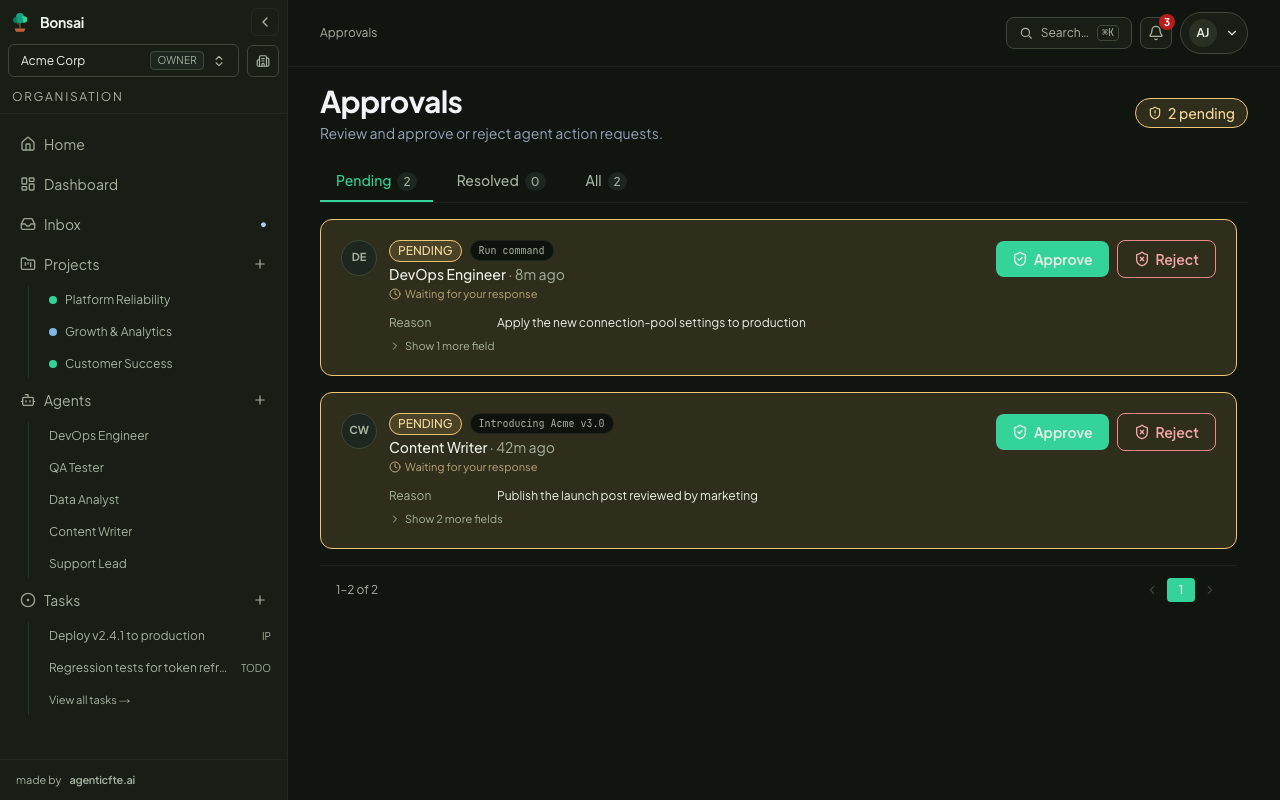Click the Inbox tray icon

coord(28,224)
